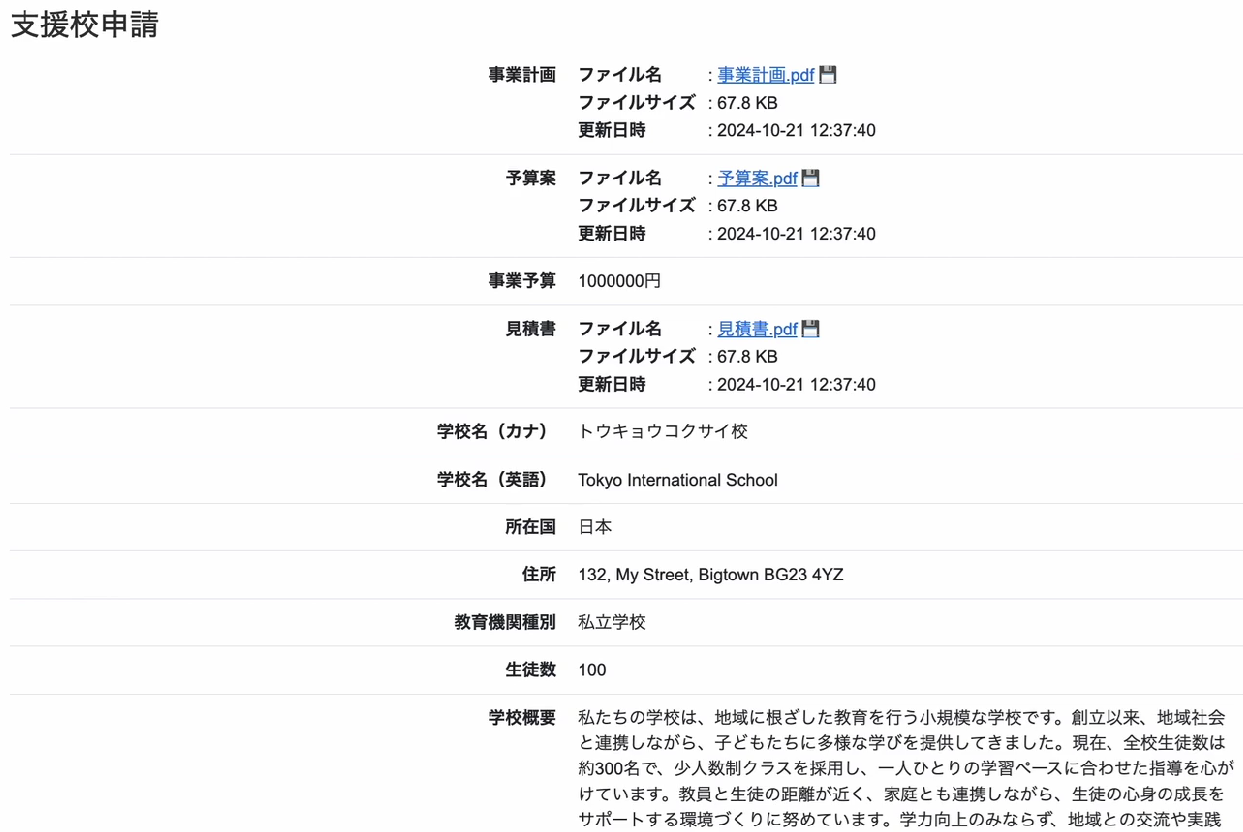Open the 事業計画.pdf file link
1243x832 pixels.
[x=762, y=74]
